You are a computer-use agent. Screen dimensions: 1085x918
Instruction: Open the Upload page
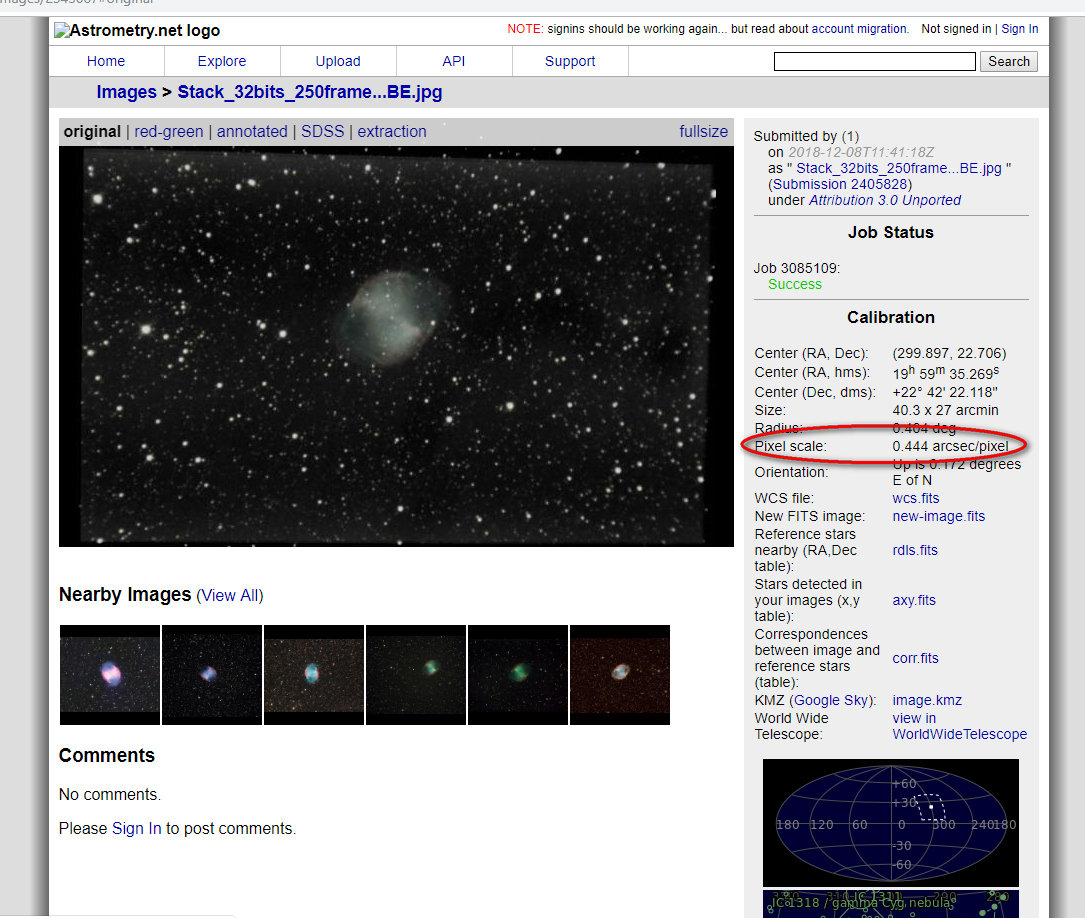click(338, 61)
